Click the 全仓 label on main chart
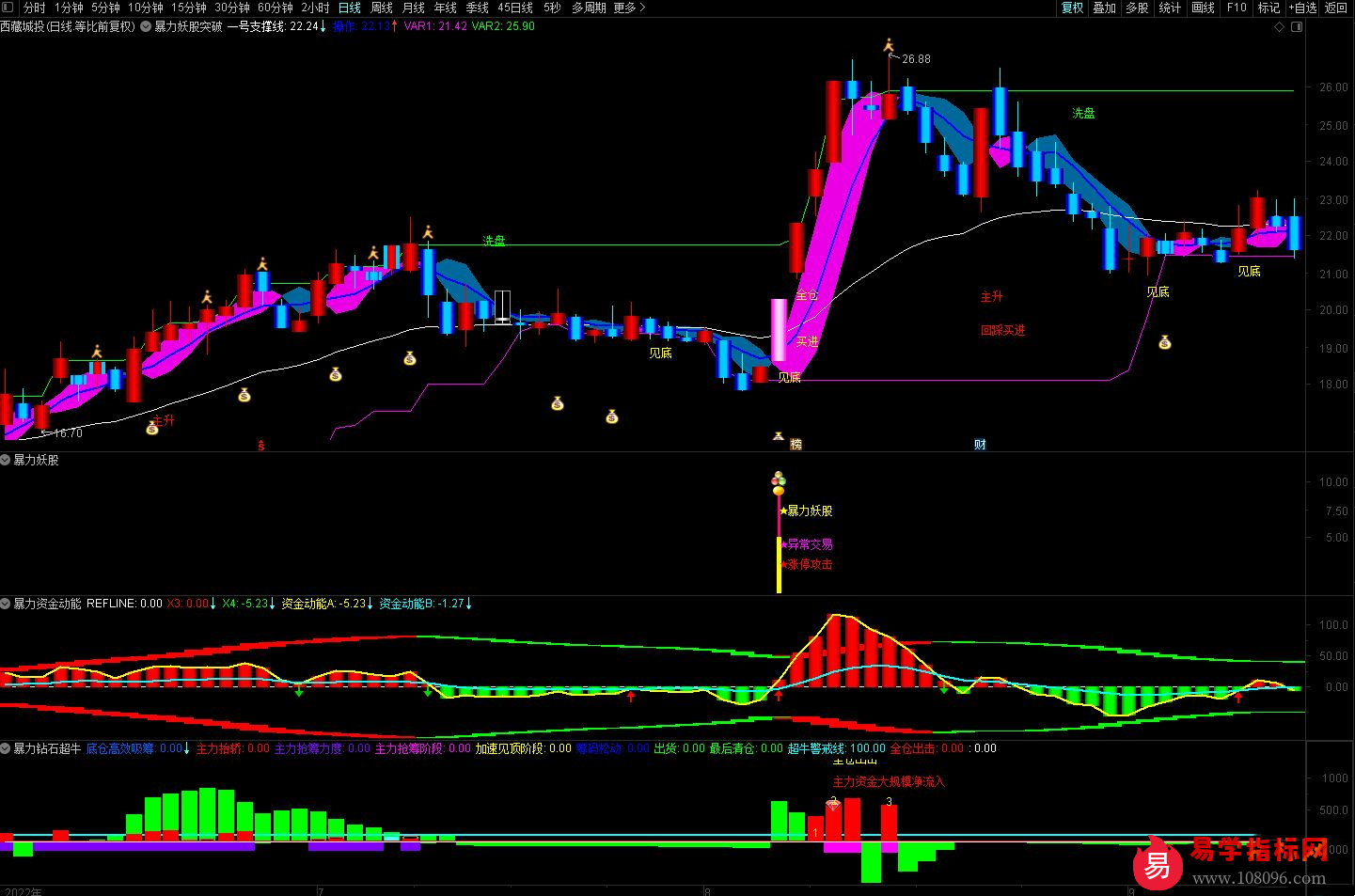The height and width of the screenshot is (896, 1355). [807, 295]
